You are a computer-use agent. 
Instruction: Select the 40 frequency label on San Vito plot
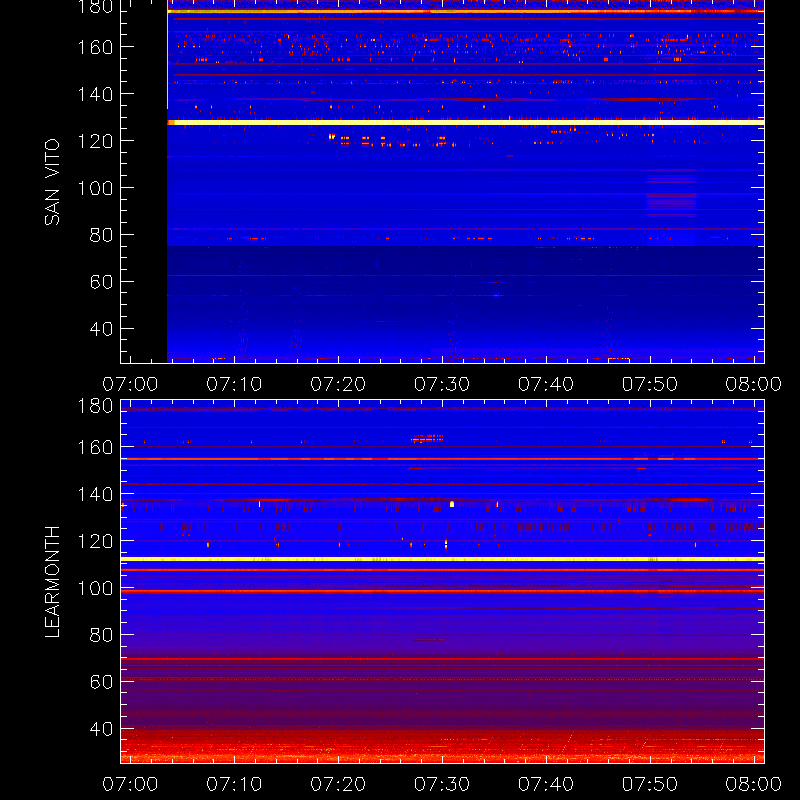pyautogui.click(x=101, y=329)
